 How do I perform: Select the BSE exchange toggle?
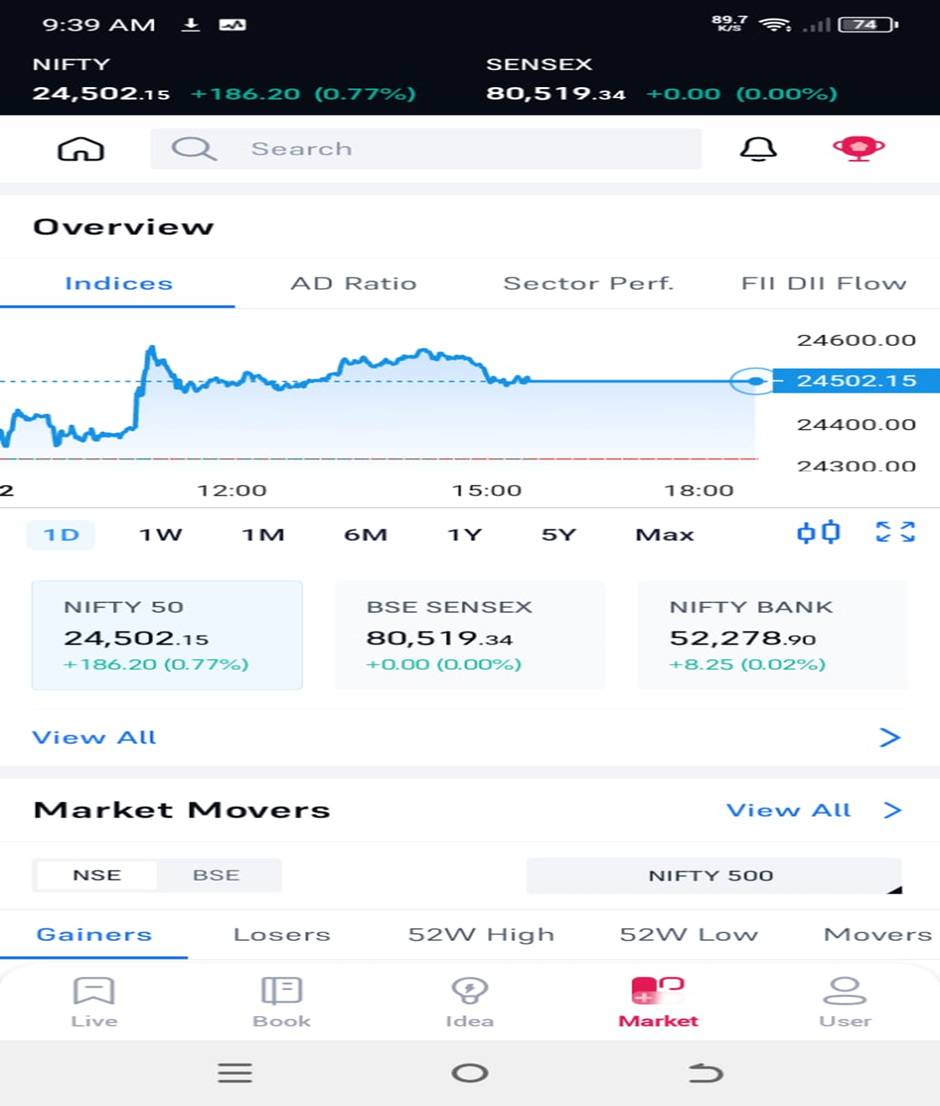[216, 875]
